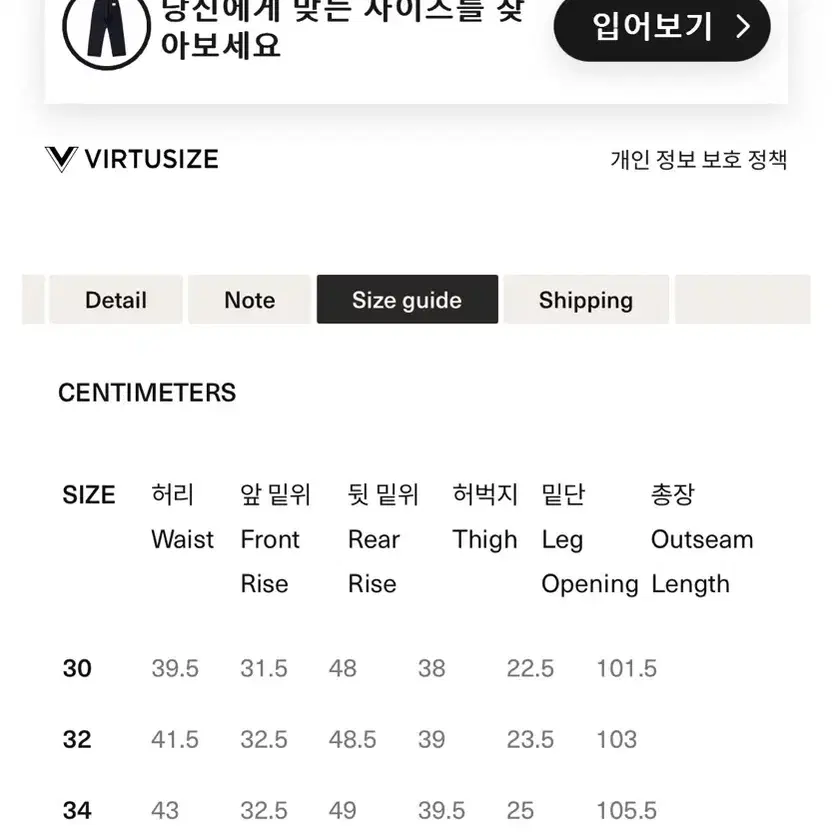The height and width of the screenshot is (833, 833).
Task: Click the 총장 Outseam Length header
Action: click(702, 539)
